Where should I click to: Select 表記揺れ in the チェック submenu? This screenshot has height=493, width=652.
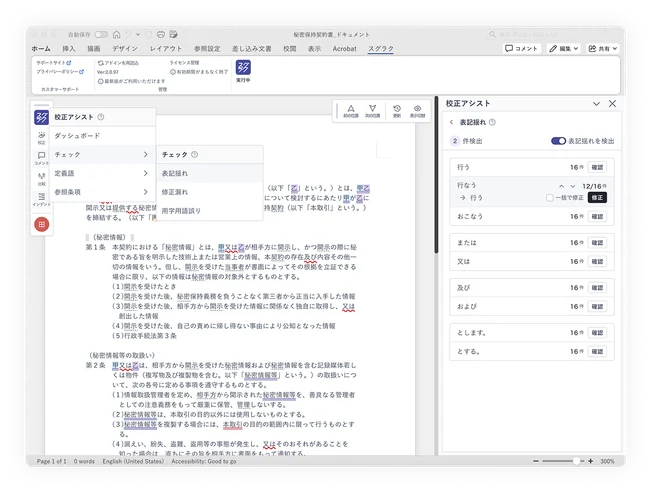tap(210, 173)
